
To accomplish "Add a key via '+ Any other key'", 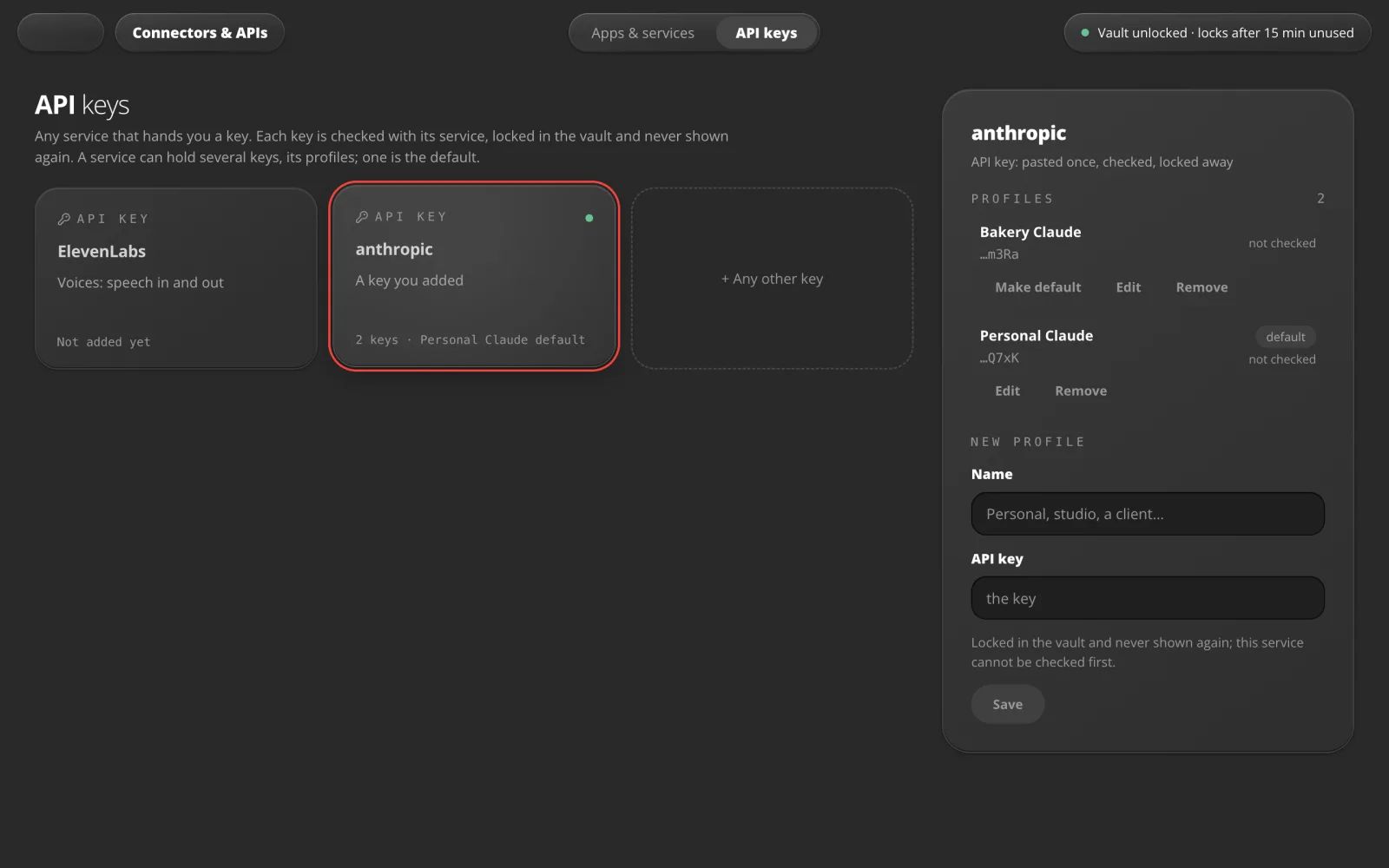I will [x=772, y=279].
